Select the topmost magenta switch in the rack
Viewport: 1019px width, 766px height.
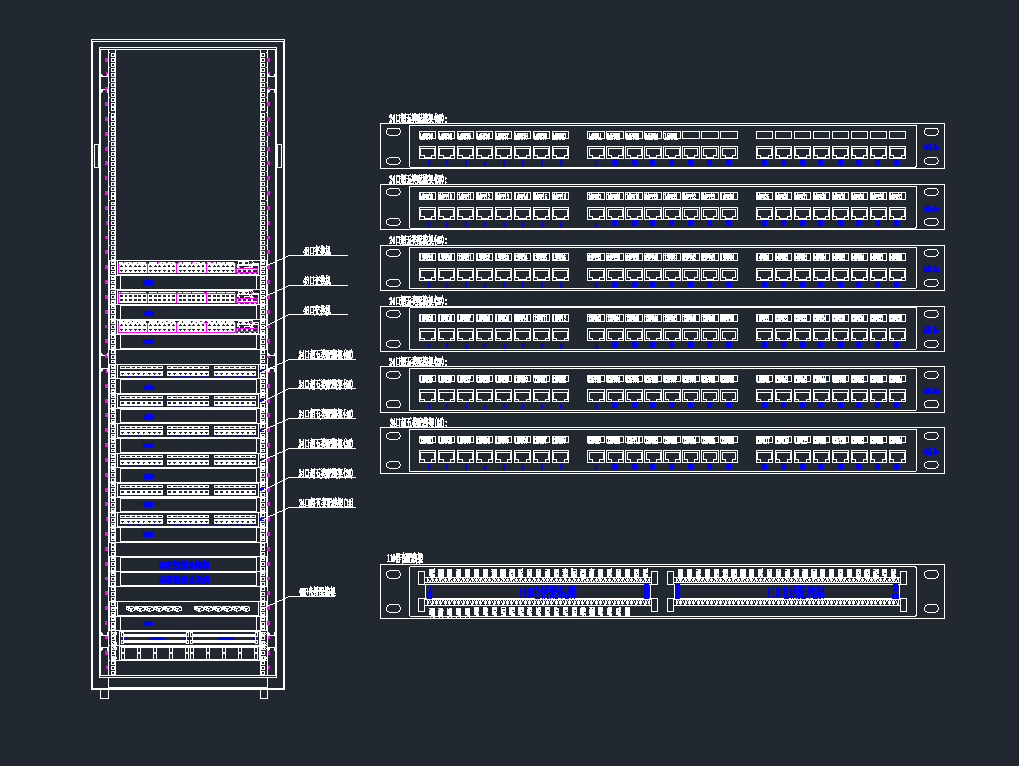coord(188,268)
